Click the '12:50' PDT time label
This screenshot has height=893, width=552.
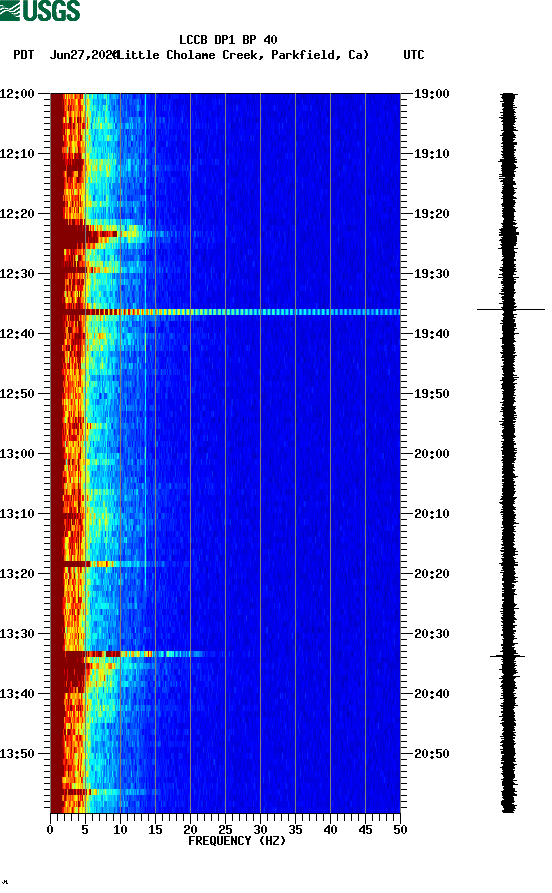click(x=17, y=394)
